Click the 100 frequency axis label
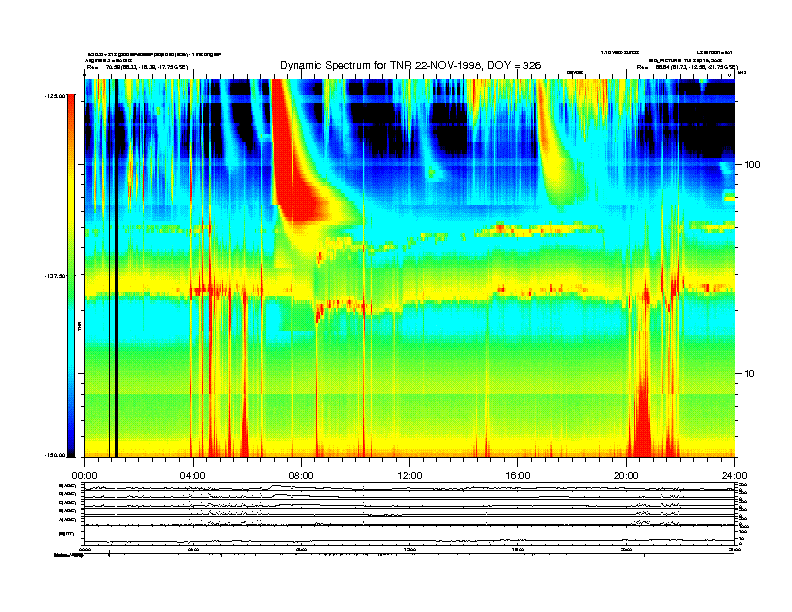 click(x=752, y=165)
